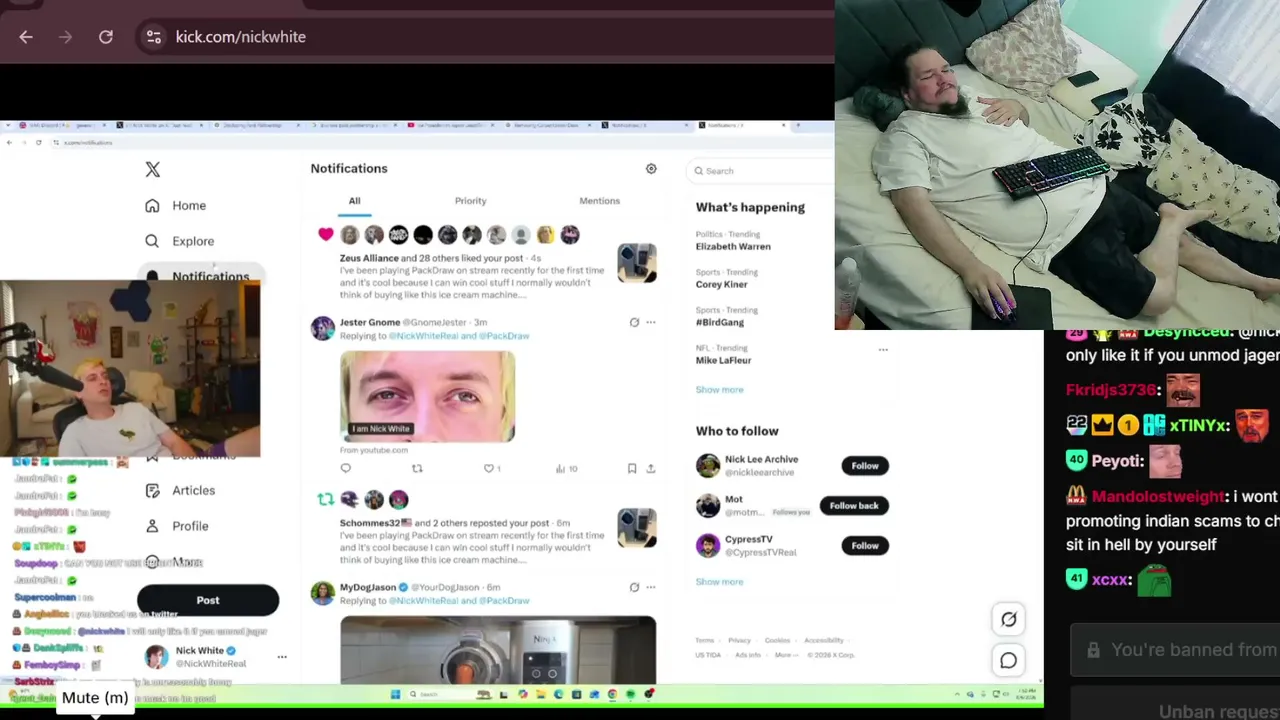Switch to the All notifications tab
This screenshot has width=1280, height=720.
pos(354,201)
